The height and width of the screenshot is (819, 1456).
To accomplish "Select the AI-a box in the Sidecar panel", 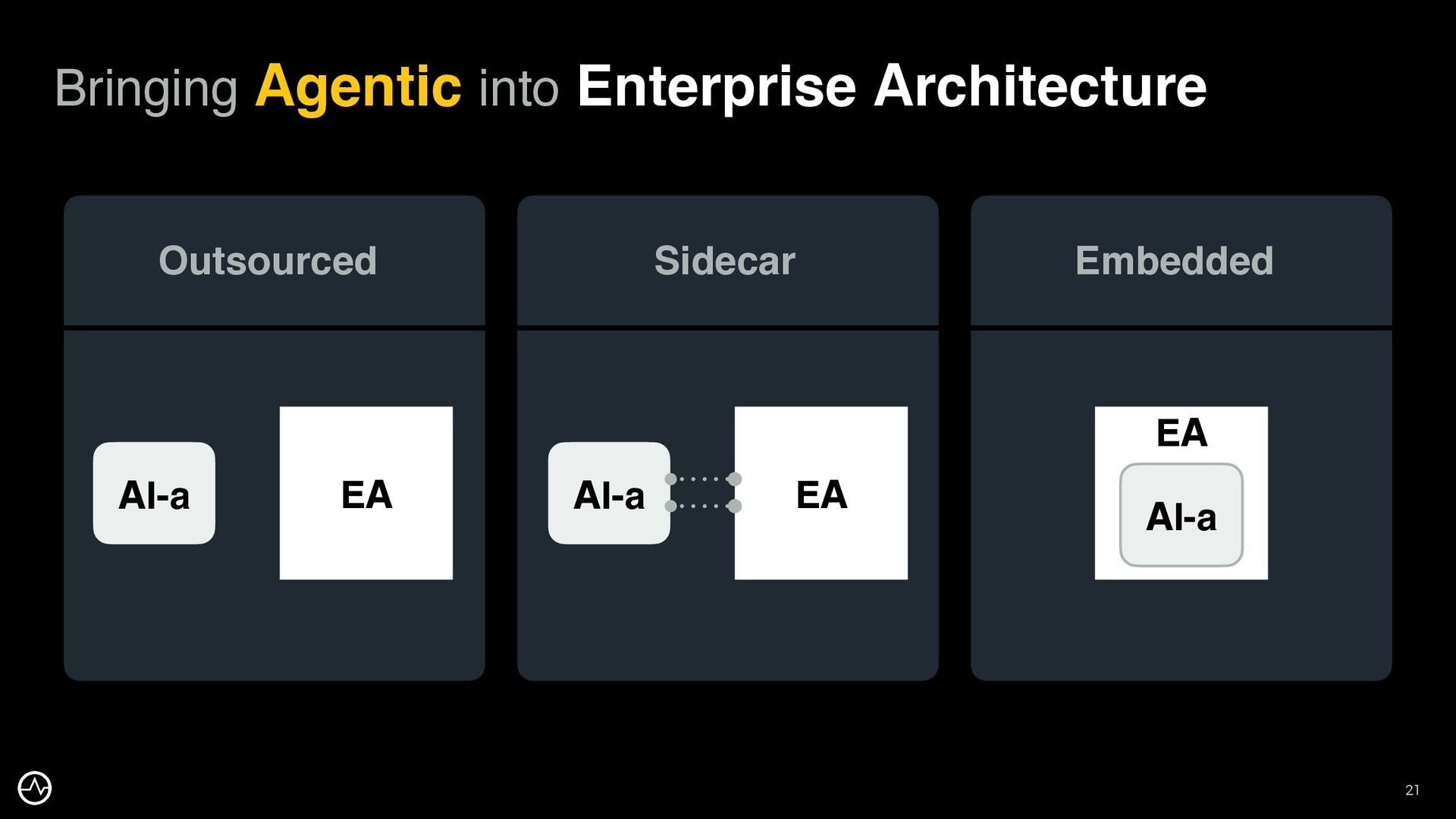I will [608, 494].
